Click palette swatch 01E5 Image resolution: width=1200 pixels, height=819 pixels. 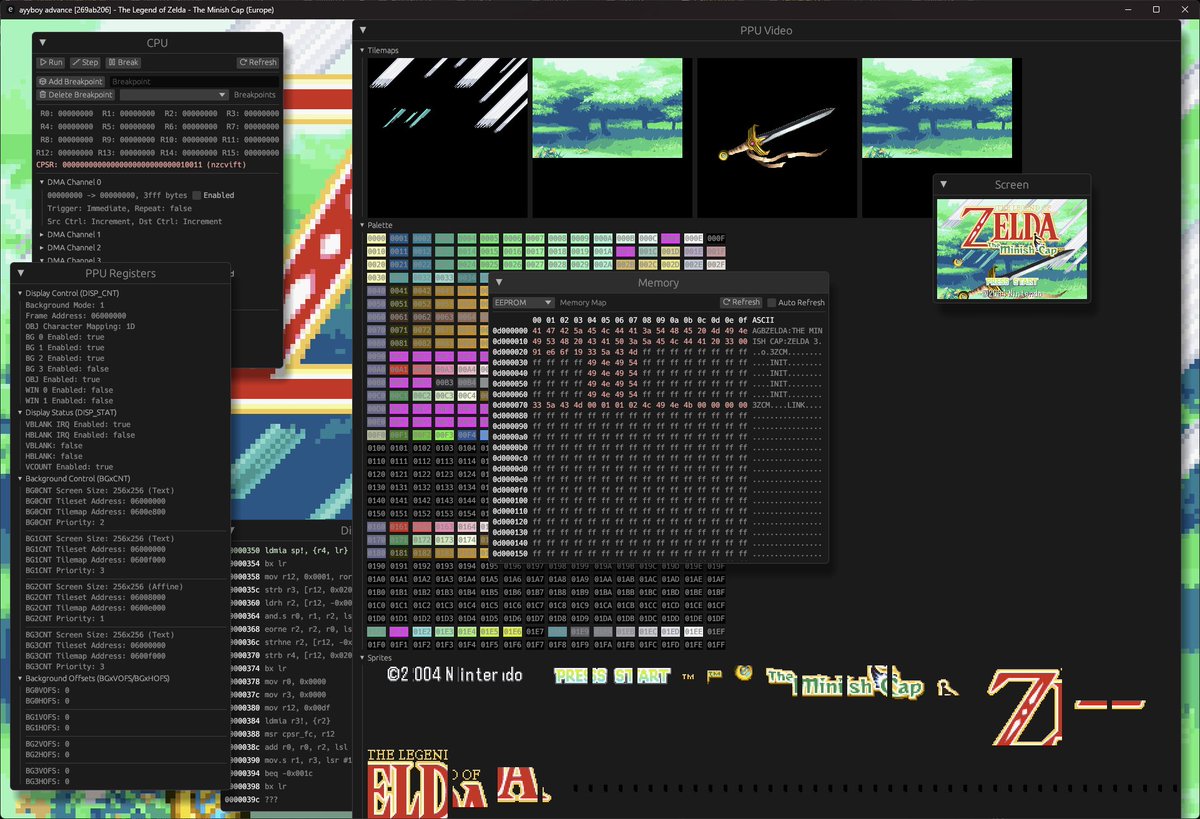(x=489, y=631)
